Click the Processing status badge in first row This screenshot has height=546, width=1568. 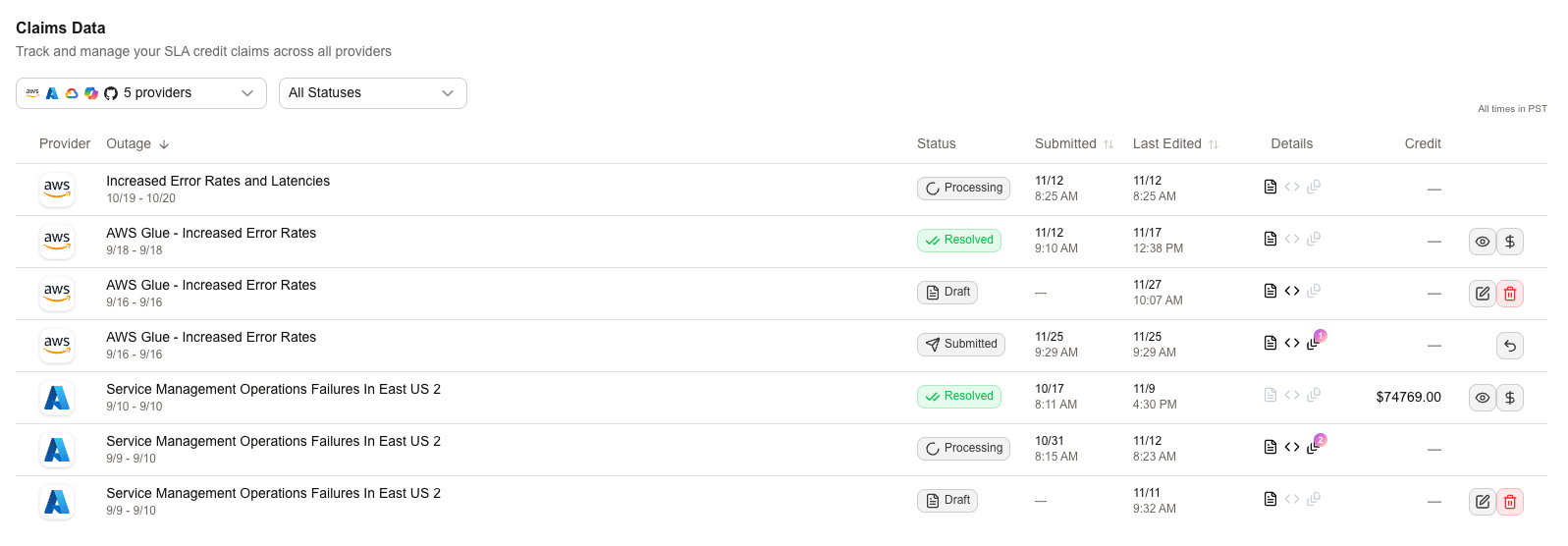pos(963,188)
